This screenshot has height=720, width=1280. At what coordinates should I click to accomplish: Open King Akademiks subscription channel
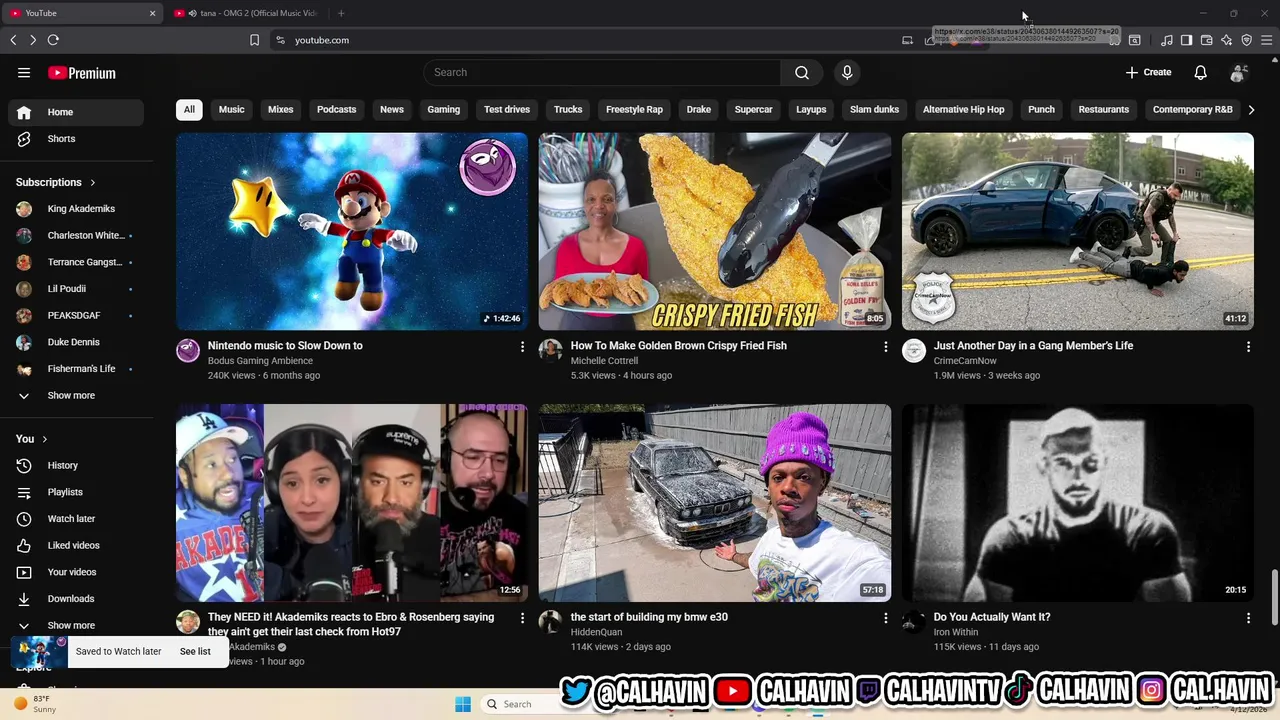pos(76,209)
